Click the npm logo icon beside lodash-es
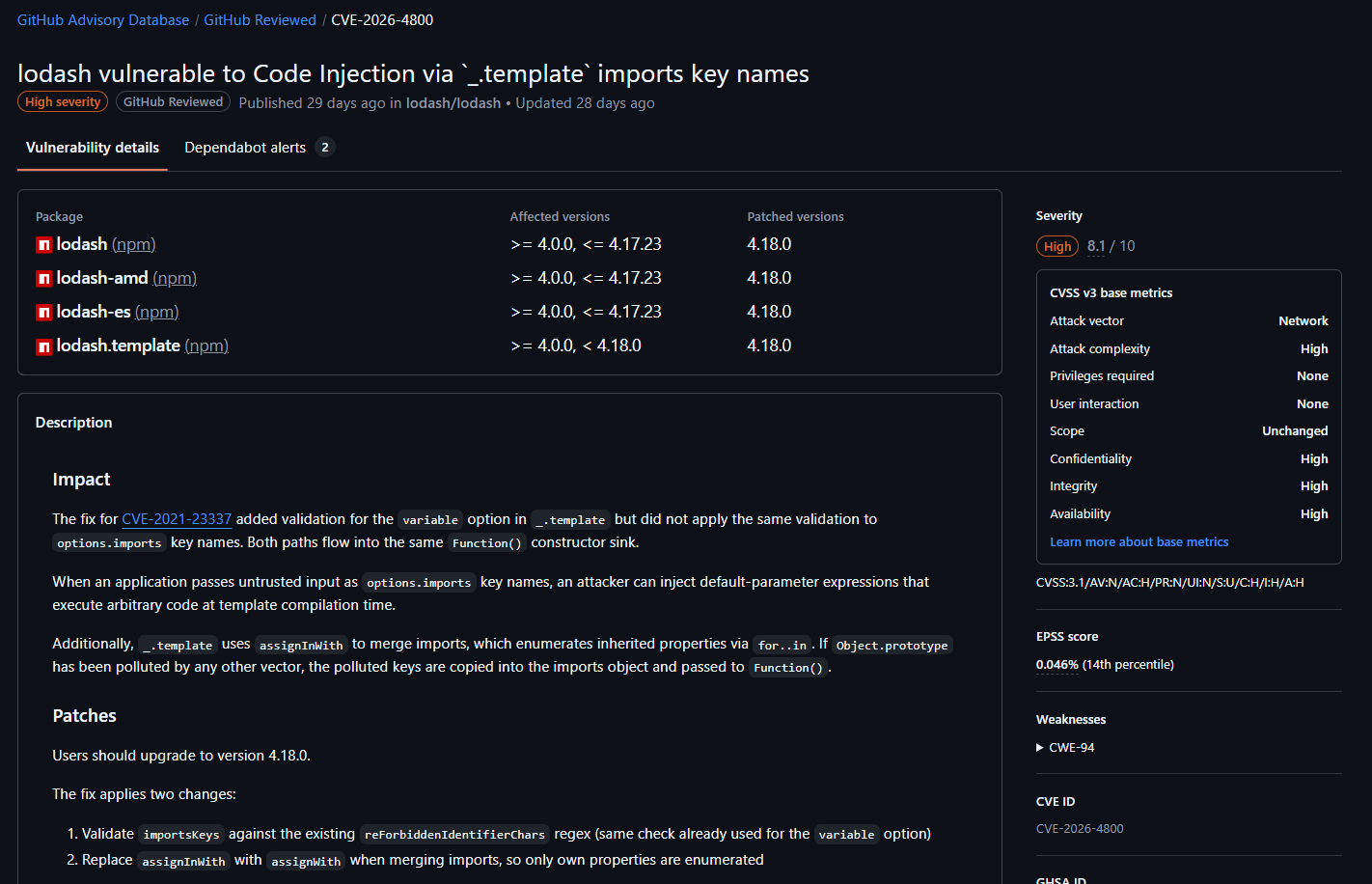This screenshot has width=1372, height=884. tap(43, 313)
